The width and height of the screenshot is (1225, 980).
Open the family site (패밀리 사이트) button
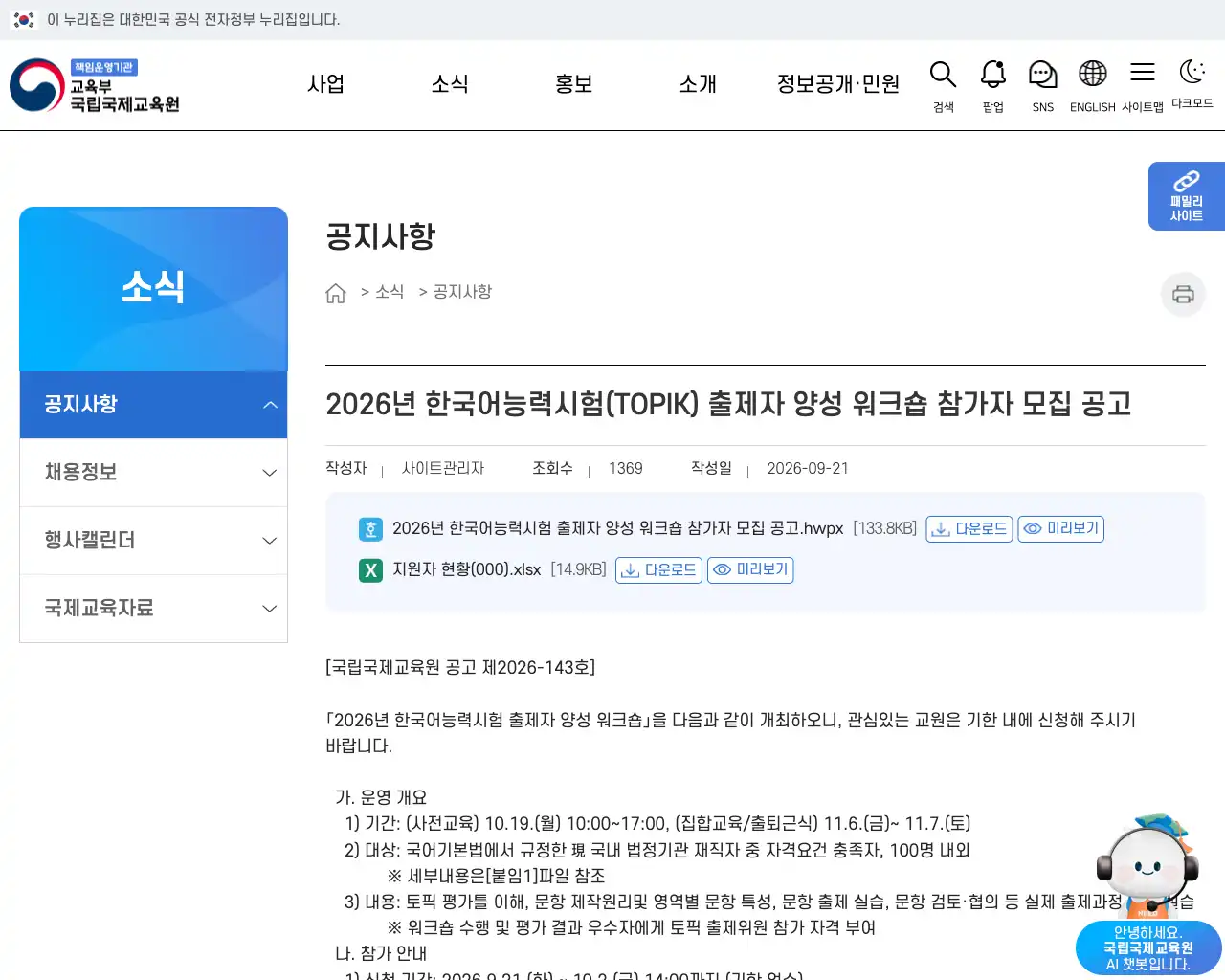[1187, 196]
